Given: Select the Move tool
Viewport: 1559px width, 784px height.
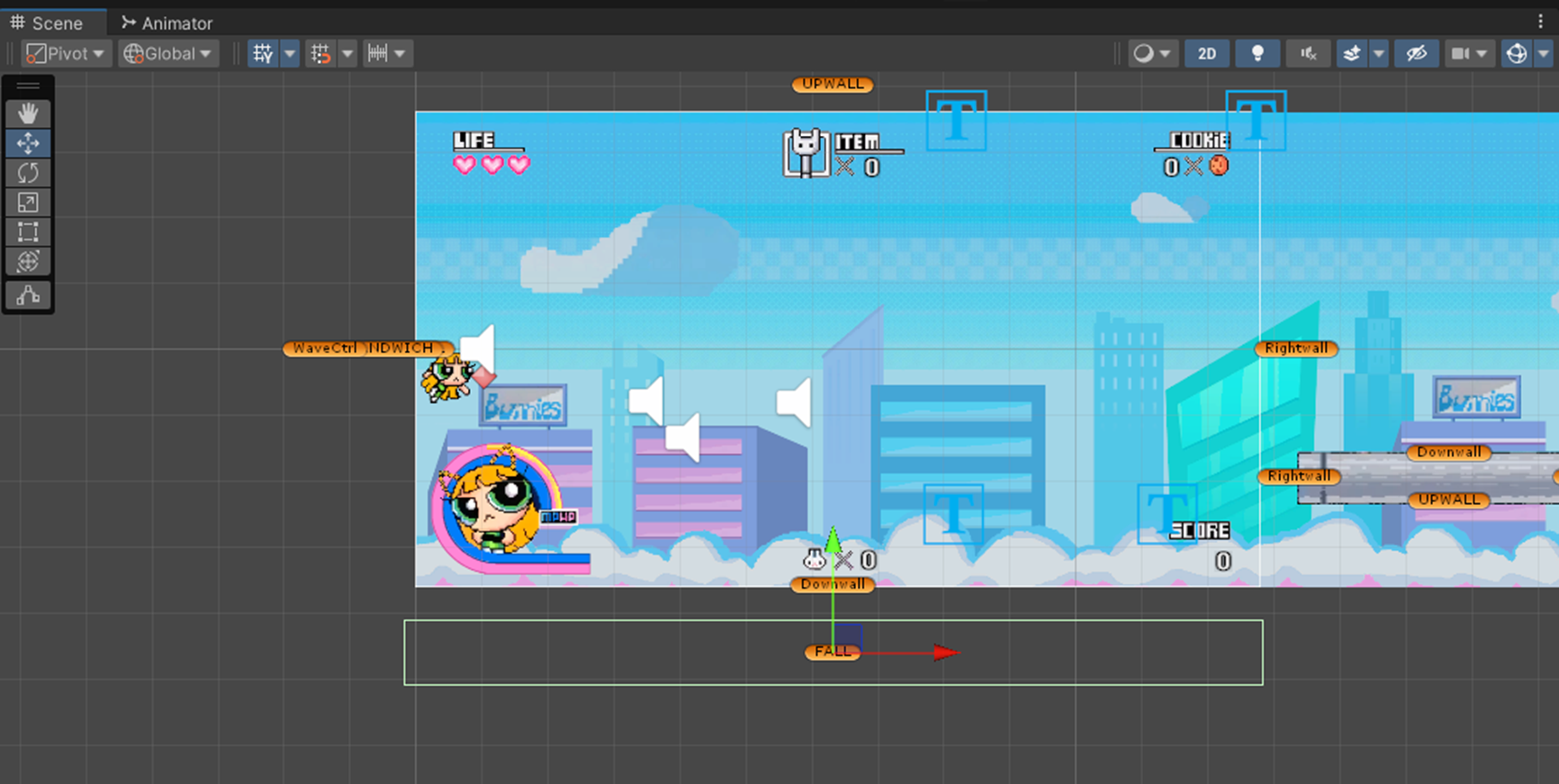Looking at the screenshot, I should (28, 143).
